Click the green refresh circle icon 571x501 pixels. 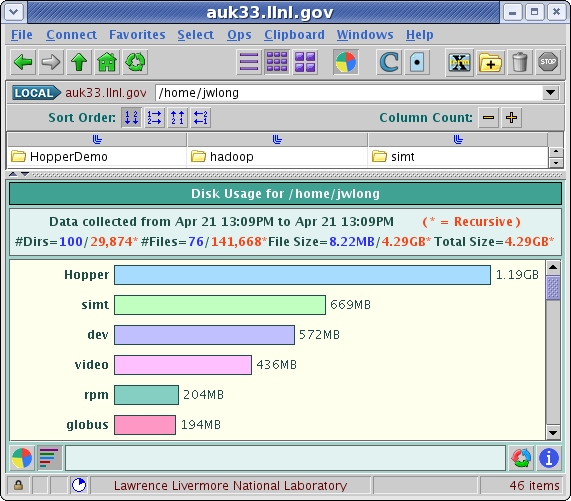[x=135, y=62]
